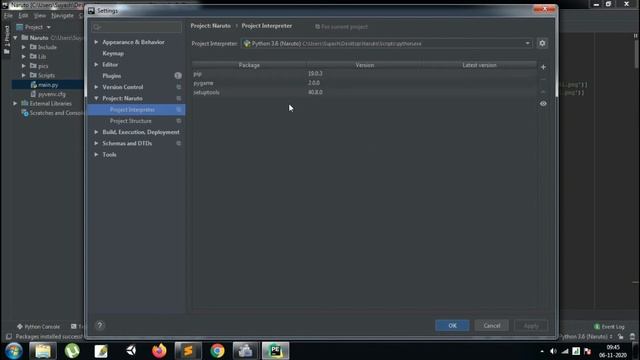640x360 pixels.
Task: Select setuptools package row
Action: click(x=364, y=92)
